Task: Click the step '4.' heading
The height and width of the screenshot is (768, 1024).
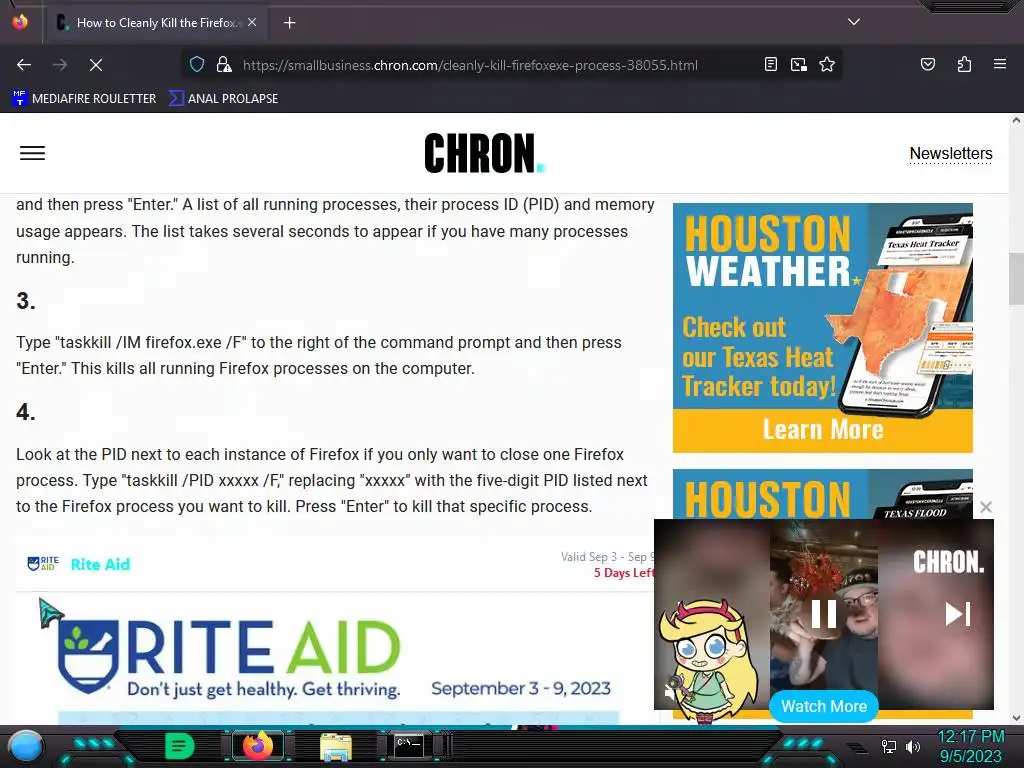Action: pos(26,413)
